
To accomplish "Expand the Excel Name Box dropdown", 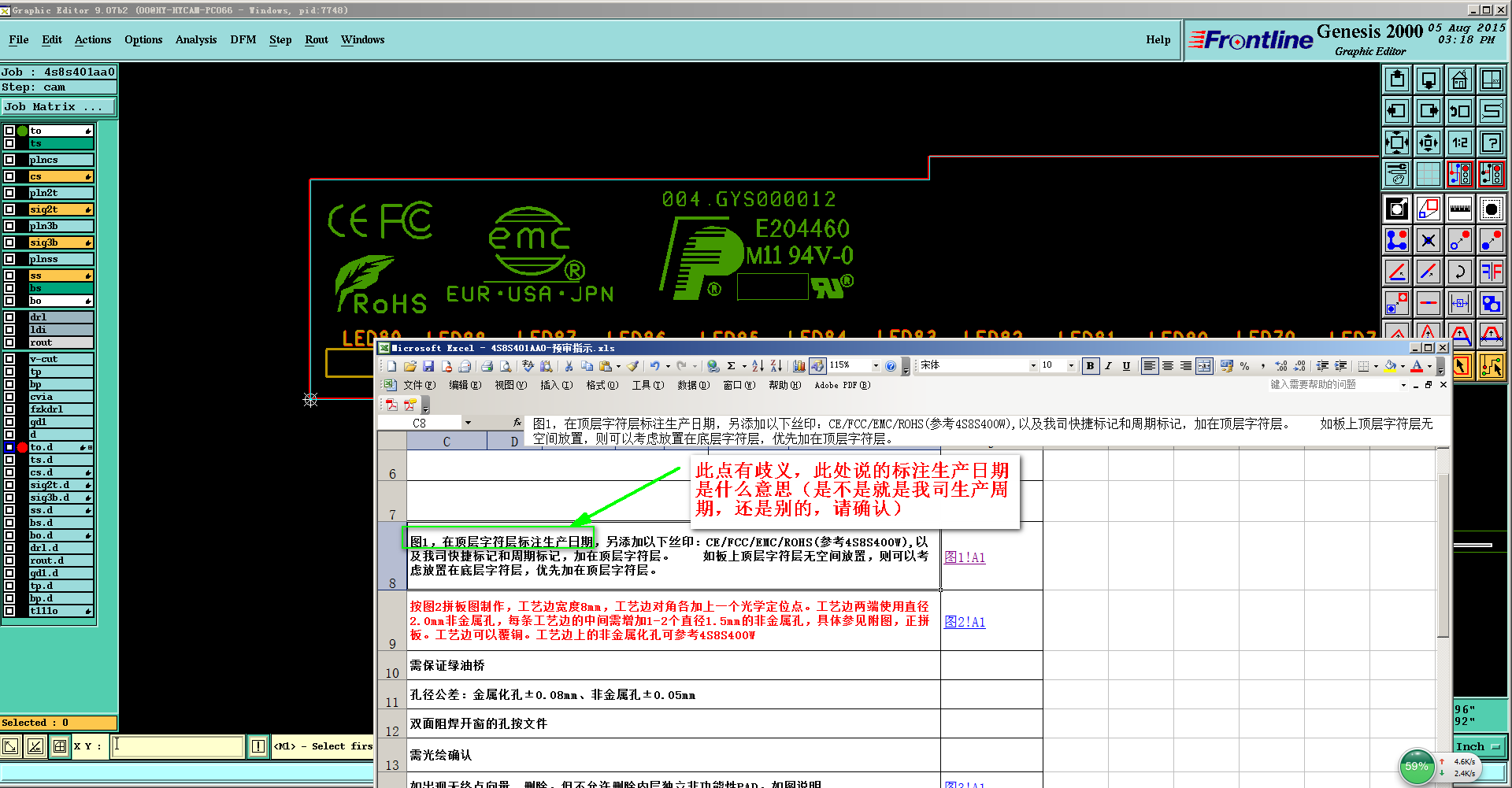I will (x=468, y=423).
